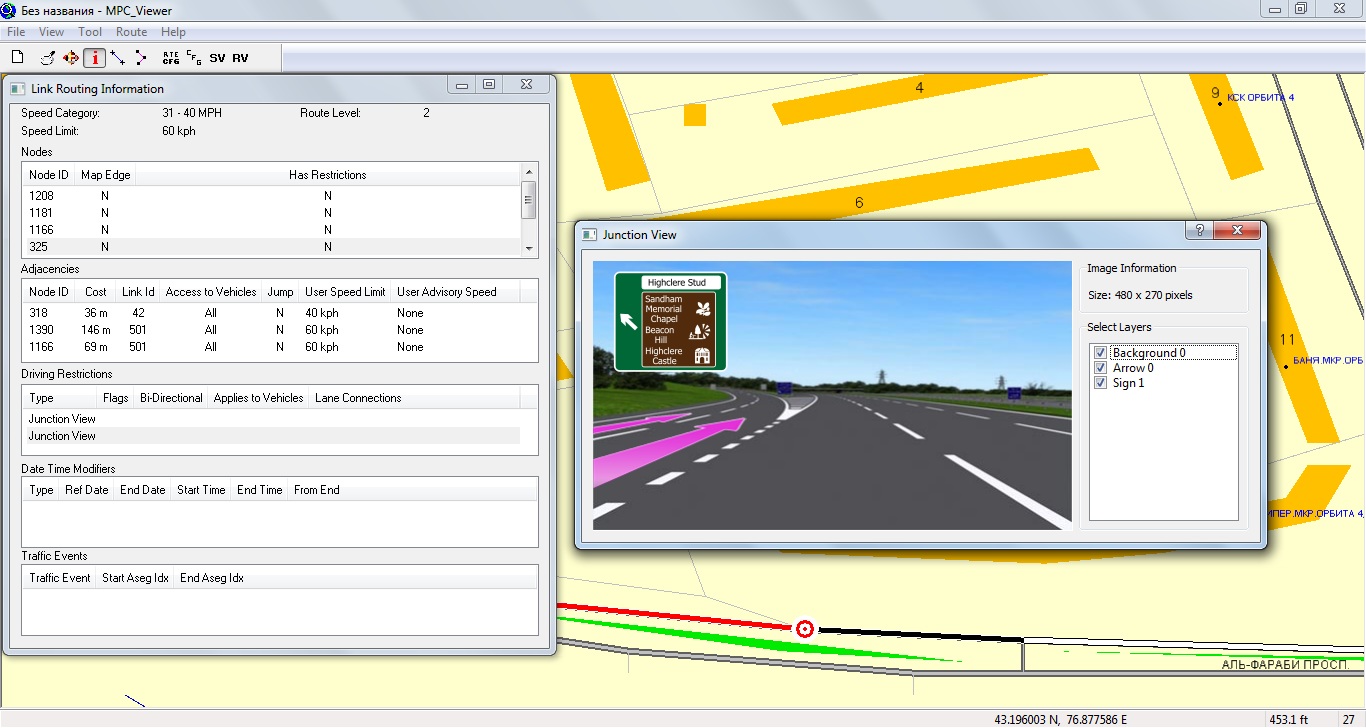Open the Tool menu
This screenshot has width=1366, height=728.
(x=90, y=32)
